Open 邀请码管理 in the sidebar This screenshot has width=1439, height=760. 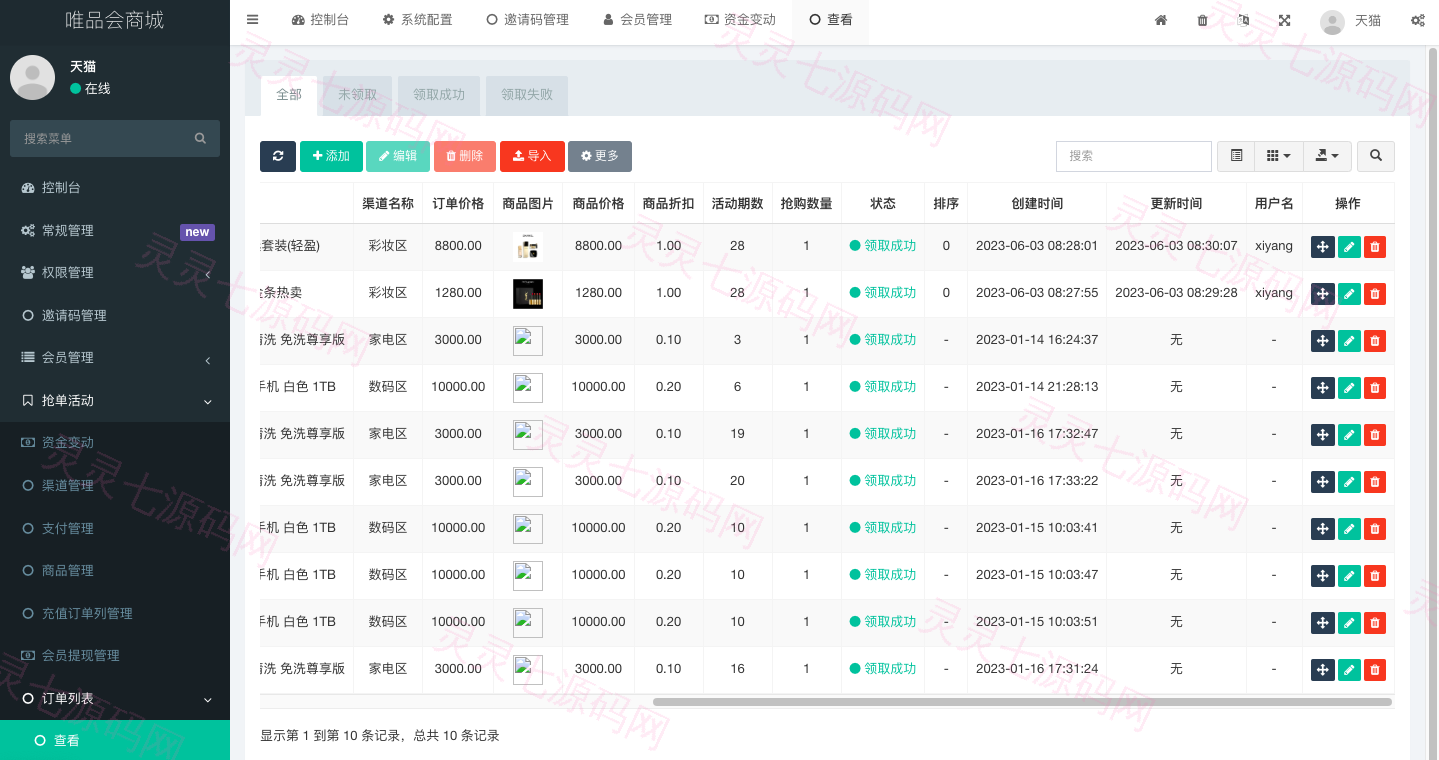pos(115,315)
